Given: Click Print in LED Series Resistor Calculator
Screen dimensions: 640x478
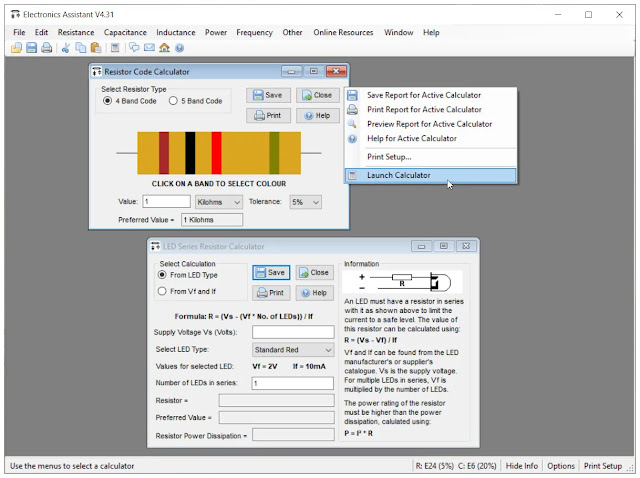Looking at the screenshot, I should click(271, 293).
